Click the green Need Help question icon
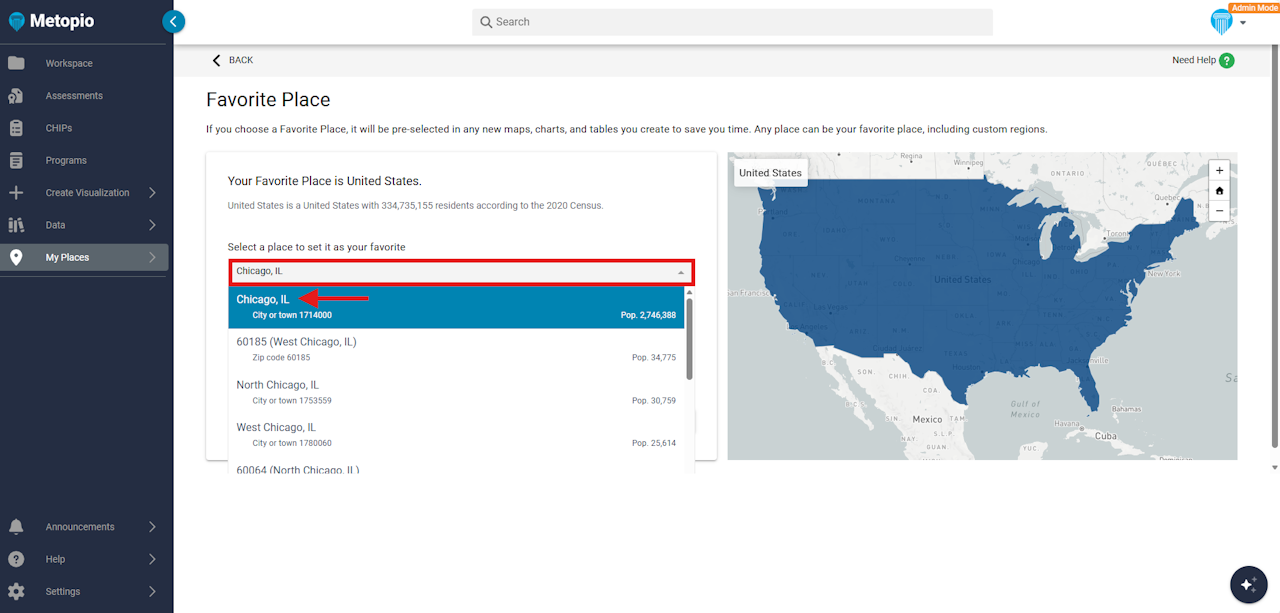Viewport: 1280px width, 613px height. tap(1227, 60)
